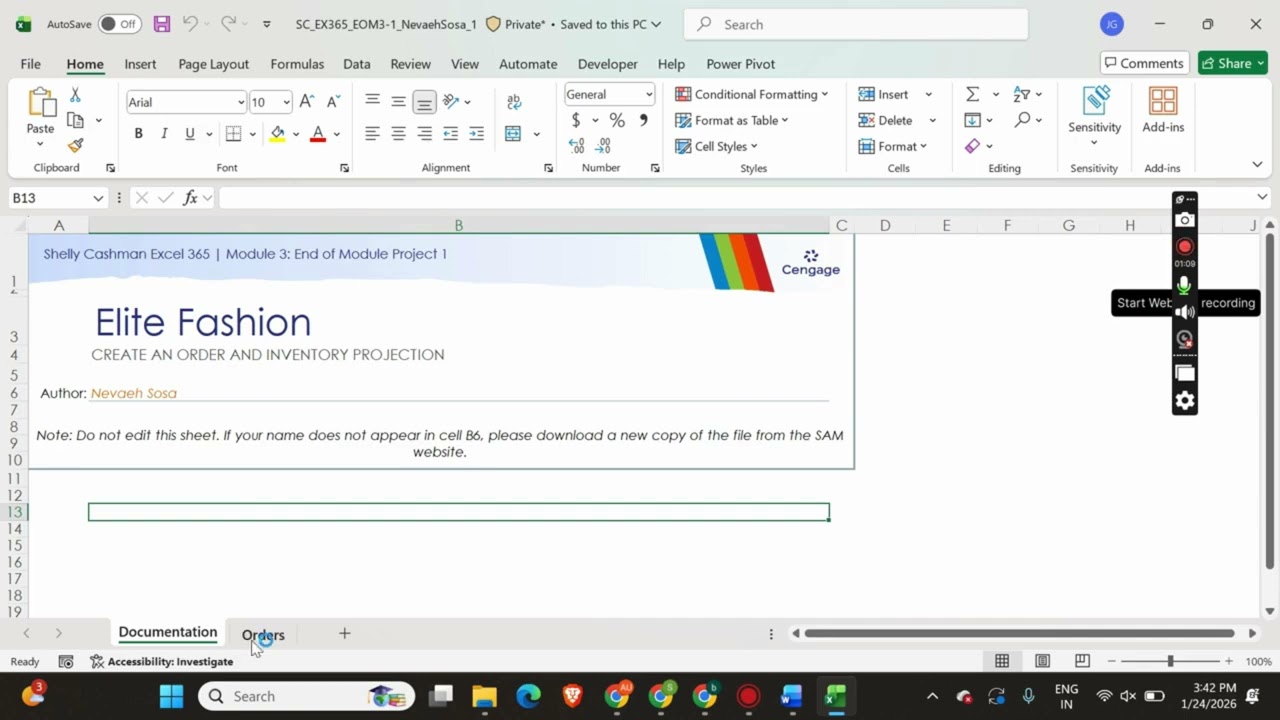
Task: Click the Sort & Filter icon
Action: [x=1022, y=94]
